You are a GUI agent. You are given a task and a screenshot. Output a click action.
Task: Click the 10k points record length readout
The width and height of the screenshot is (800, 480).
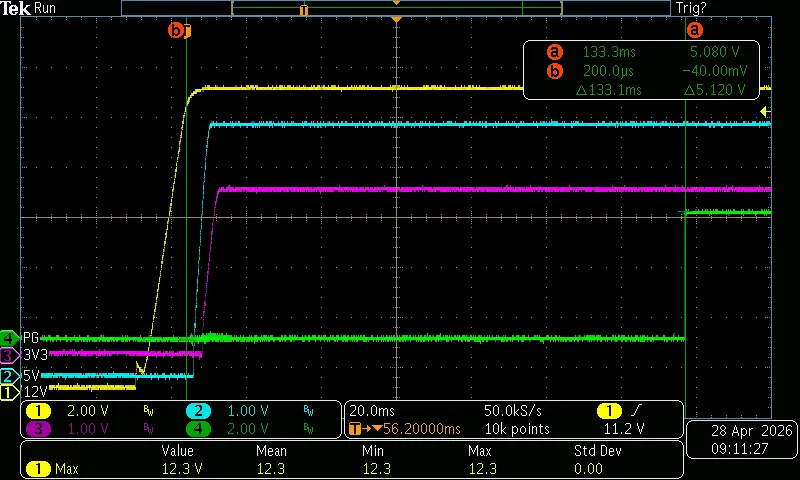[x=517, y=429]
